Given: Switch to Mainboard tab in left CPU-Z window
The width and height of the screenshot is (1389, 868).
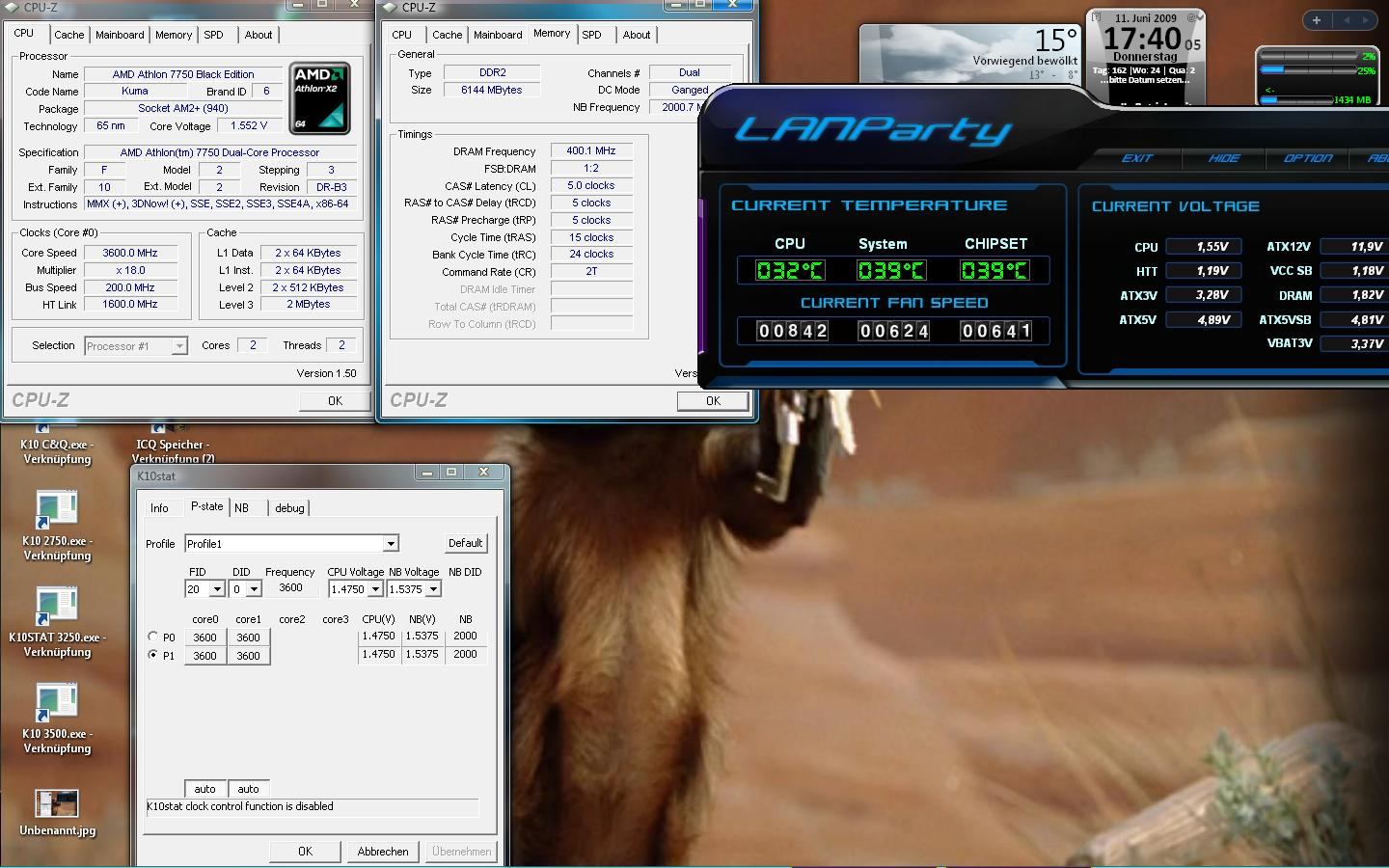Looking at the screenshot, I should tap(120, 35).
